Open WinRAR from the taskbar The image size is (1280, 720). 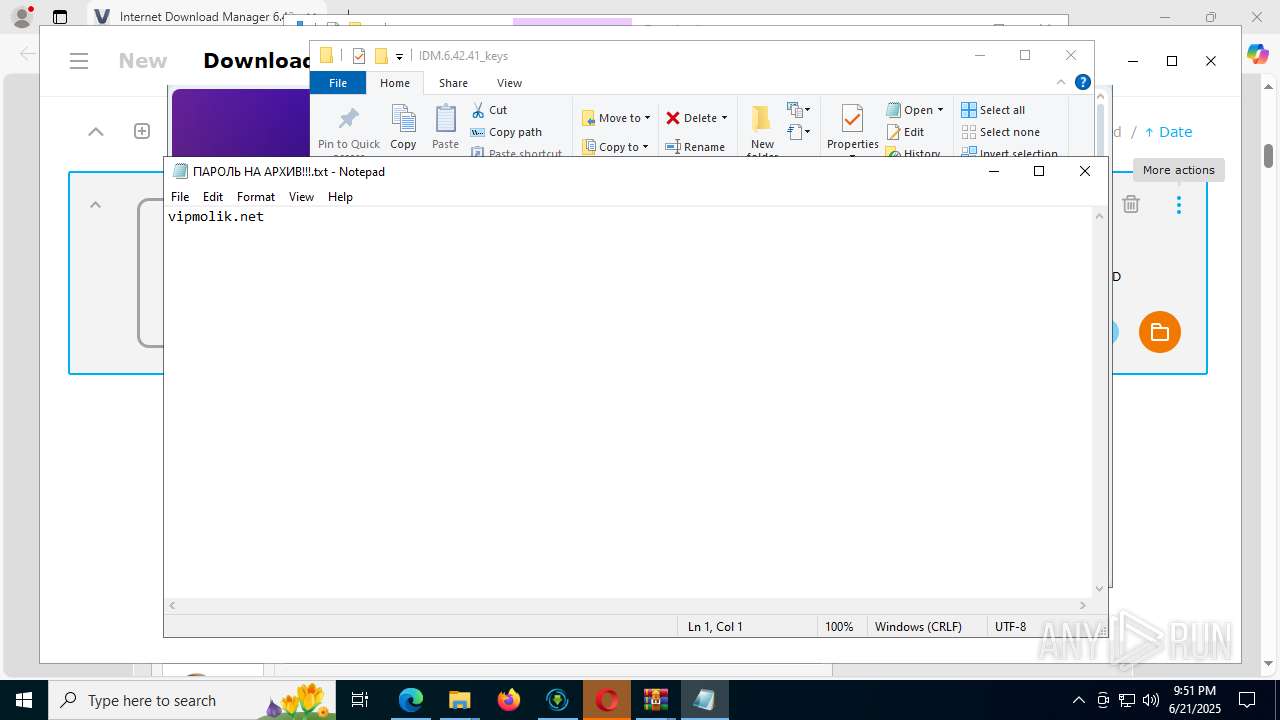point(655,700)
